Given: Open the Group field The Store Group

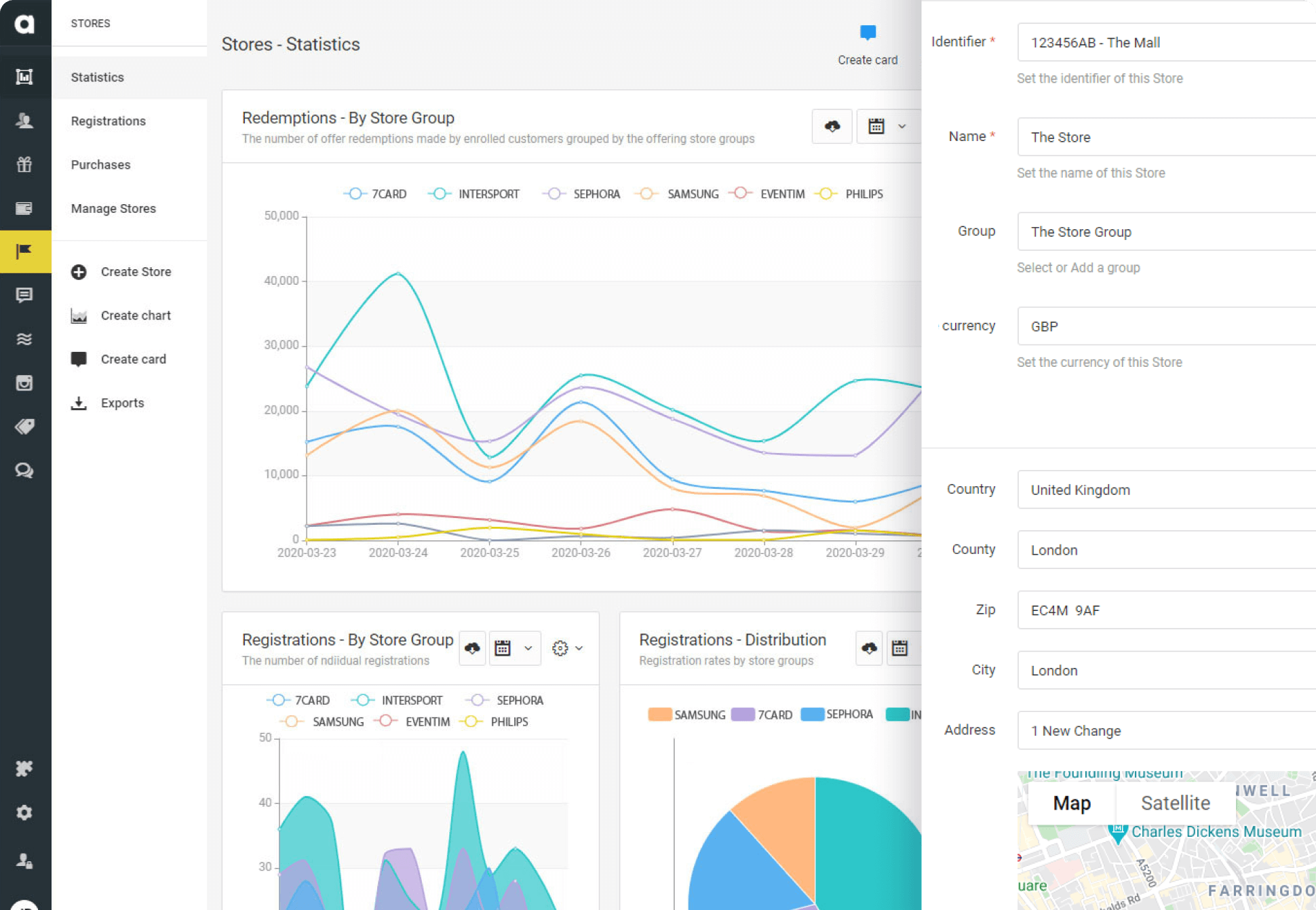Looking at the screenshot, I should pyautogui.click(x=1167, y=232).
